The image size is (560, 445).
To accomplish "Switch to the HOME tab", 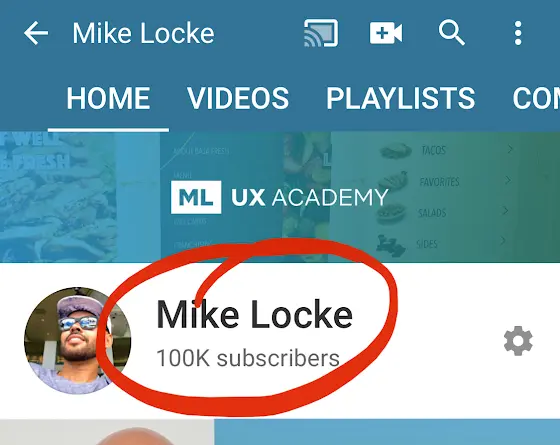I will coord(108,99).
